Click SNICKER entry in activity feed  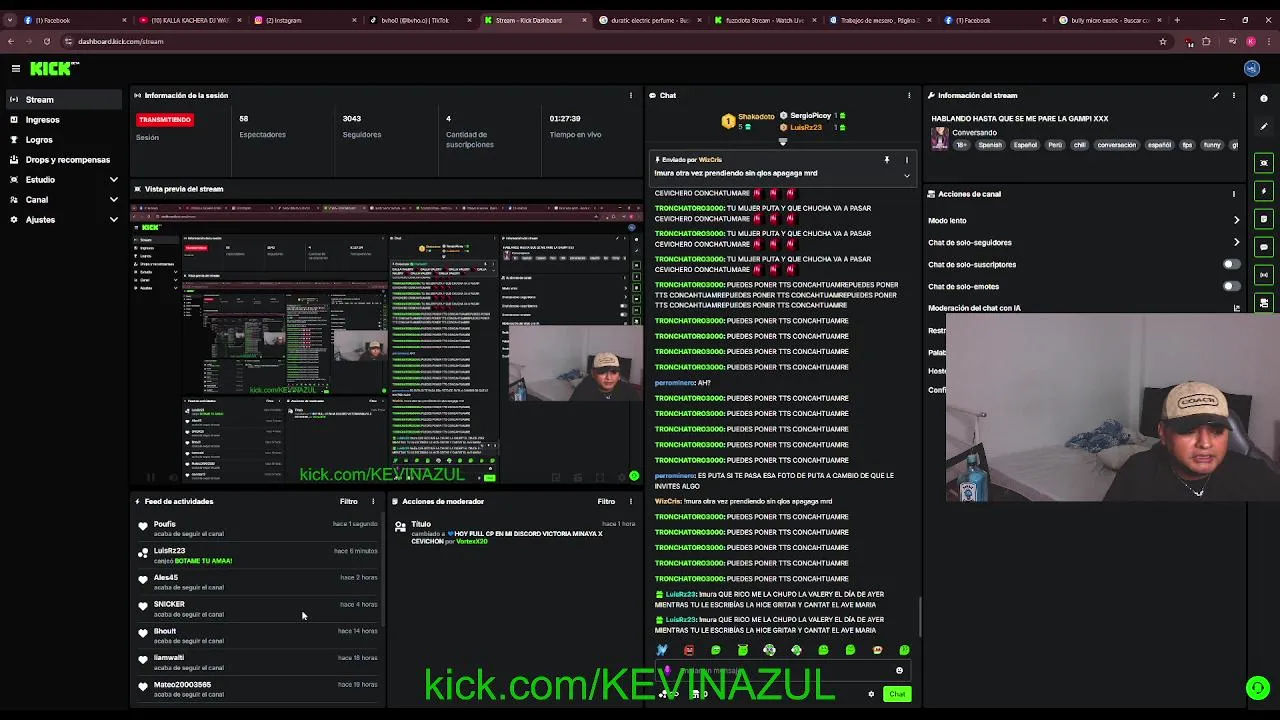pyautogui.click(x=260, y=609)
